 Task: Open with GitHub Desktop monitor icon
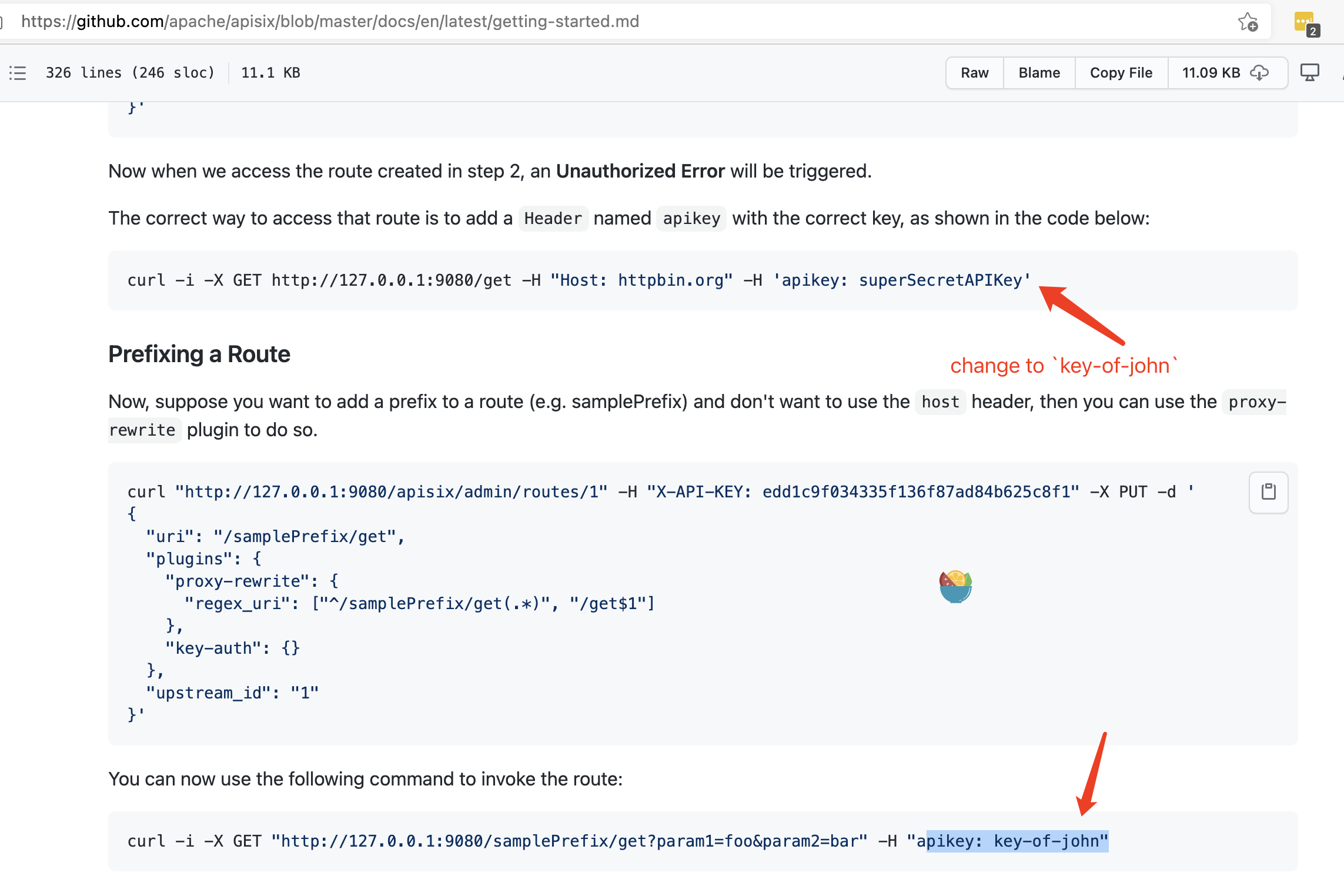pyautogui.click(x=1309, y=73)
